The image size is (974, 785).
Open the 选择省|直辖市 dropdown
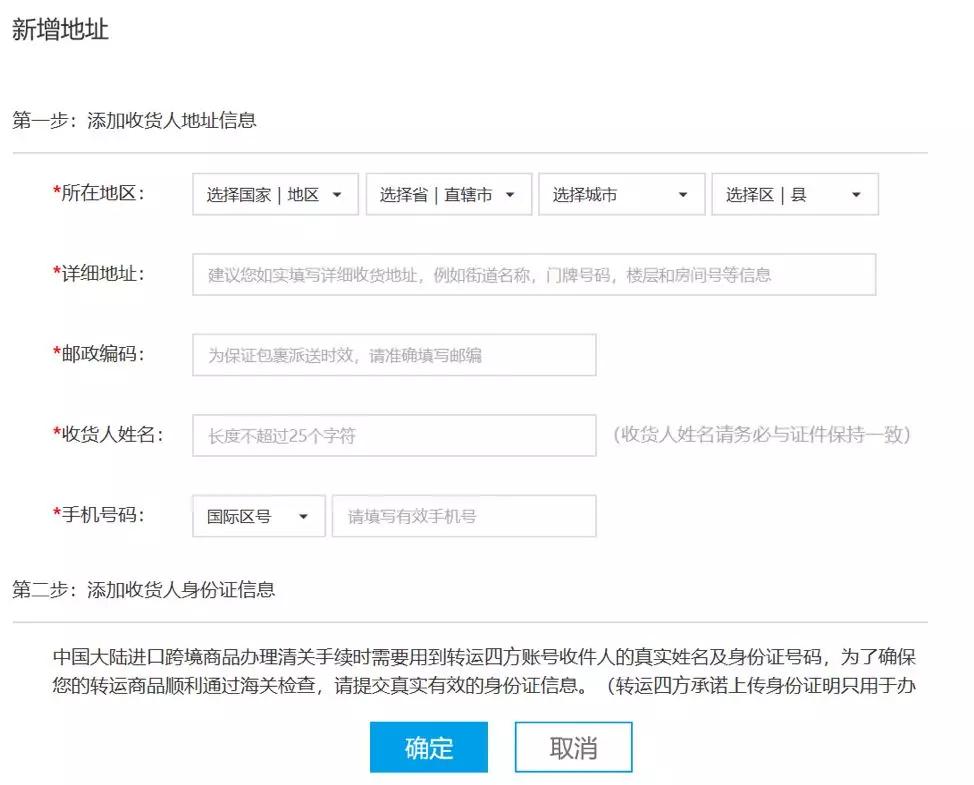pyautogui.click(x=448, y=194)
